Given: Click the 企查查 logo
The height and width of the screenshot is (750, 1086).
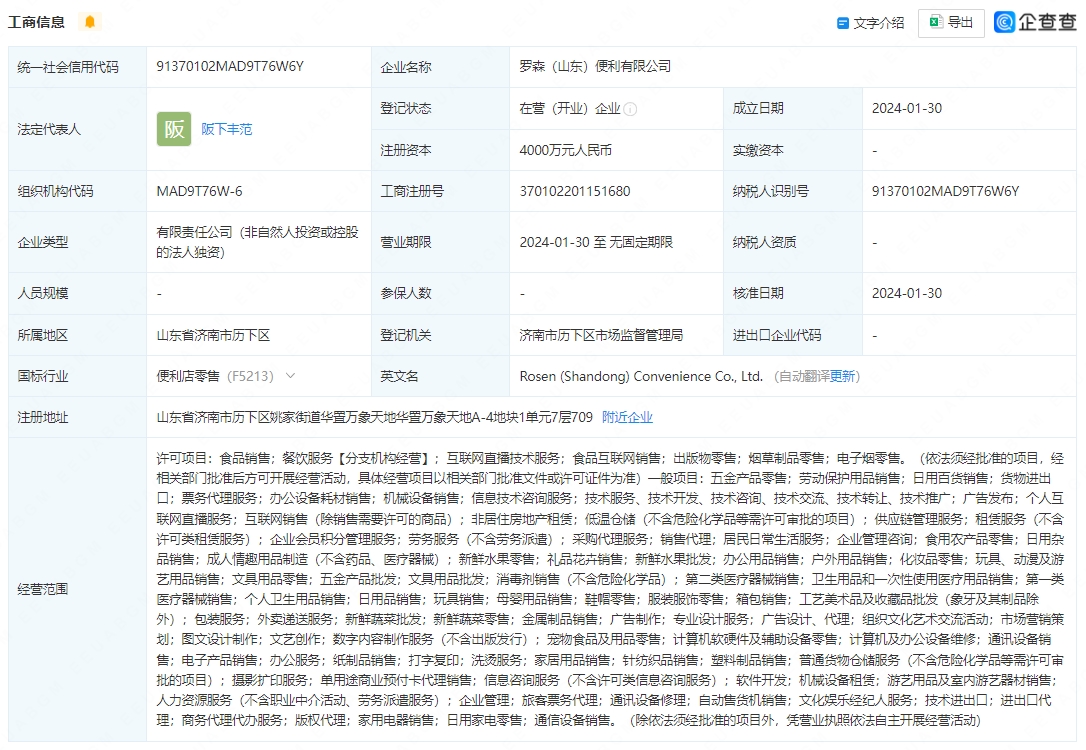Looking at the screenshot, I should [1035, 22].
